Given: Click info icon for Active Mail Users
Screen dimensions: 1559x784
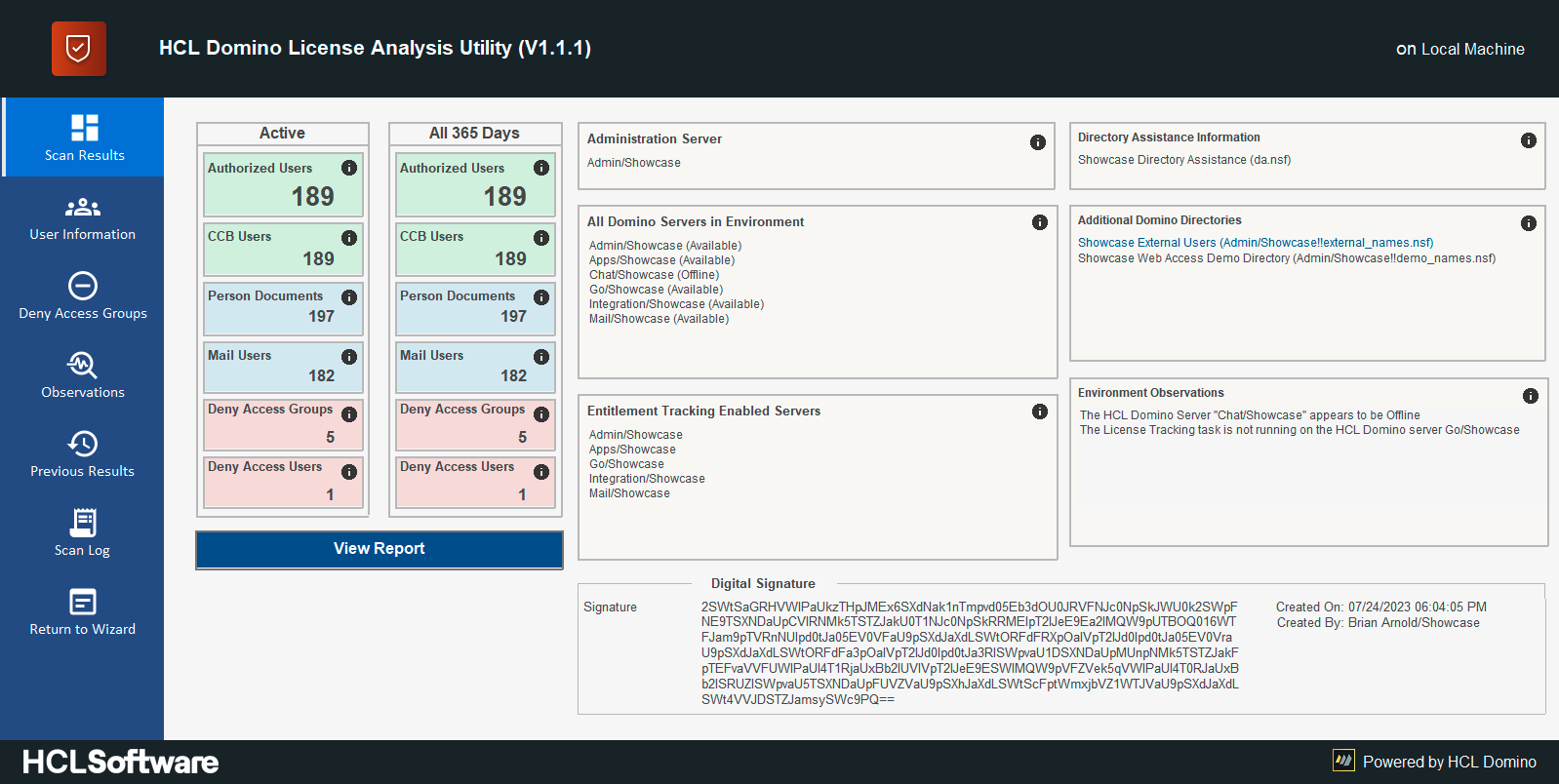Looking at the screenshot, I should [x=349, y=357].
